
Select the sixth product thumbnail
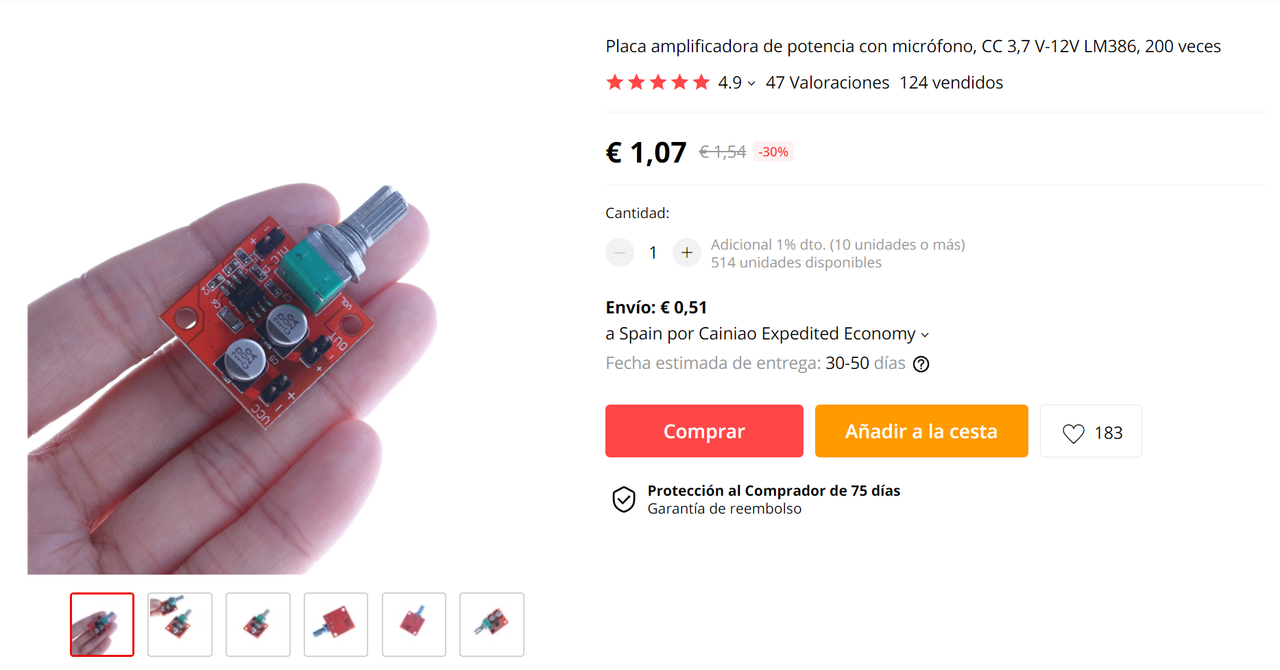pos(492,625)
